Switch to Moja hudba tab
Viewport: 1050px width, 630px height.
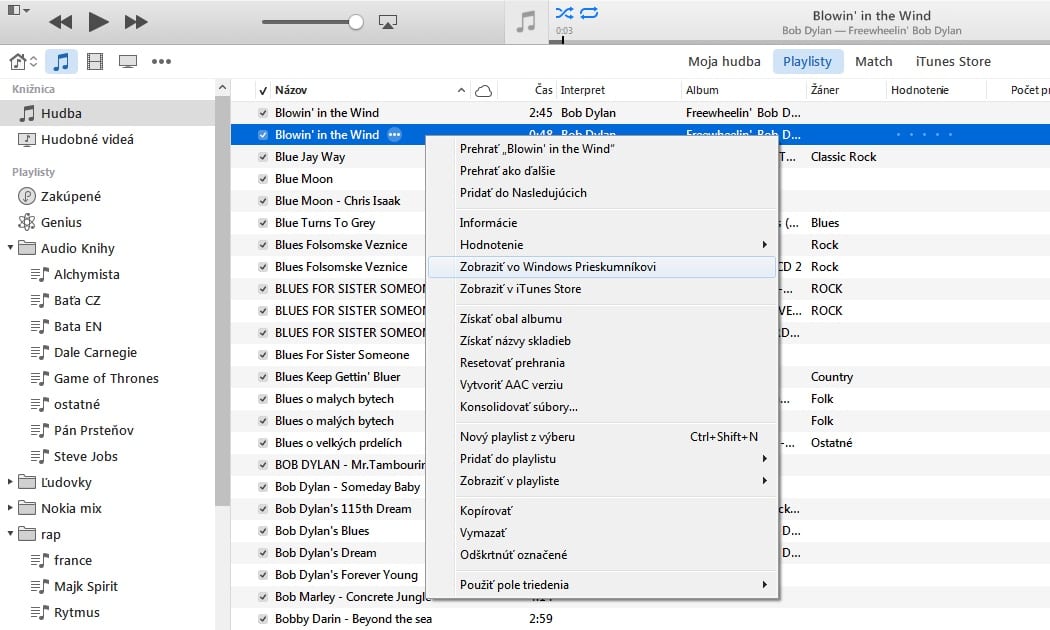tap(724, 62)
